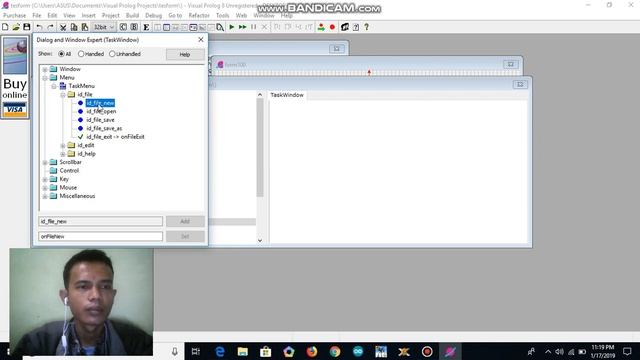Click the Redo arrow in the toolbar
This screenshot has height=360, width=640.
[x=50, y=27]
